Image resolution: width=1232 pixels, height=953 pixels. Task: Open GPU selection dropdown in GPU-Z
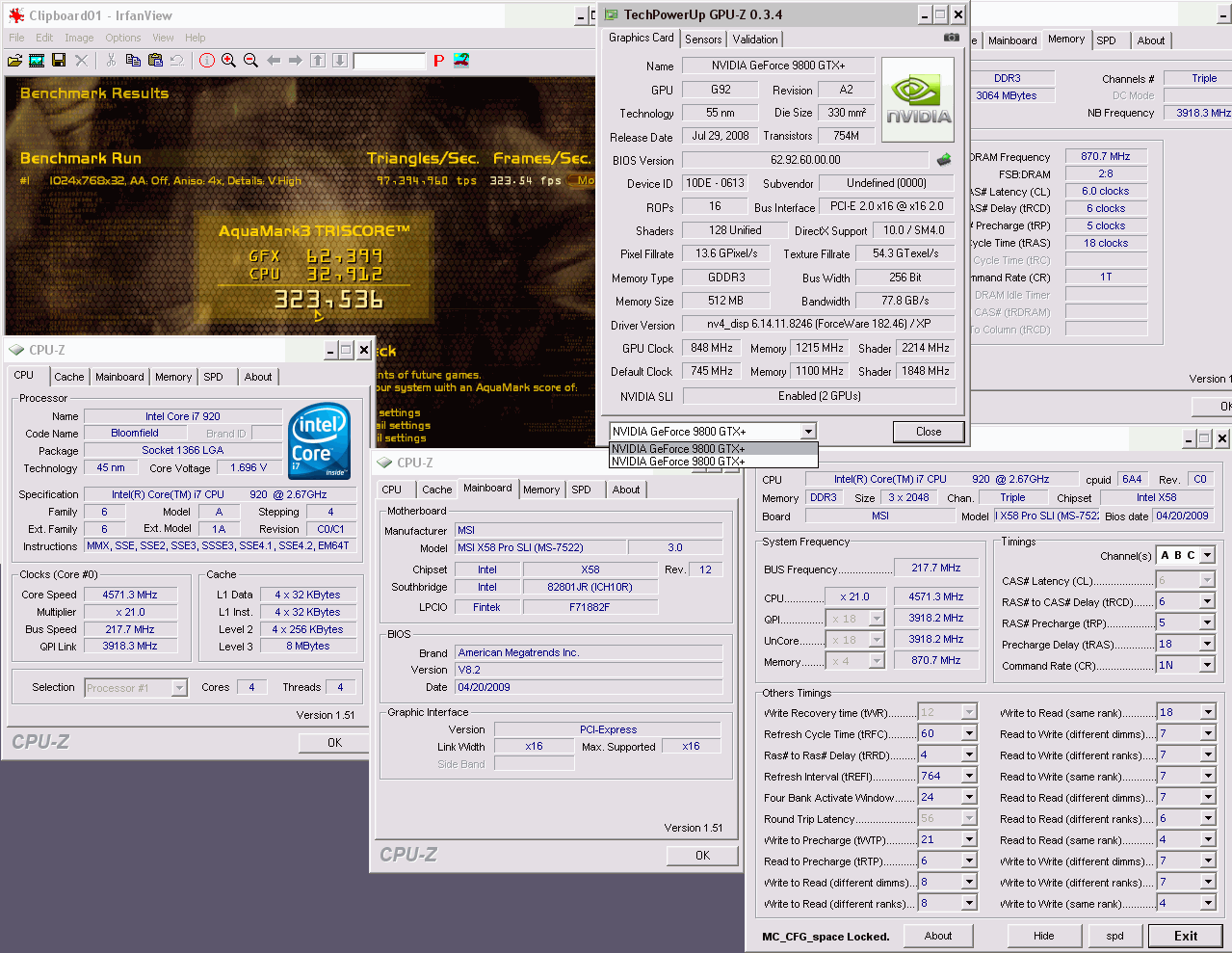[808, 432]
